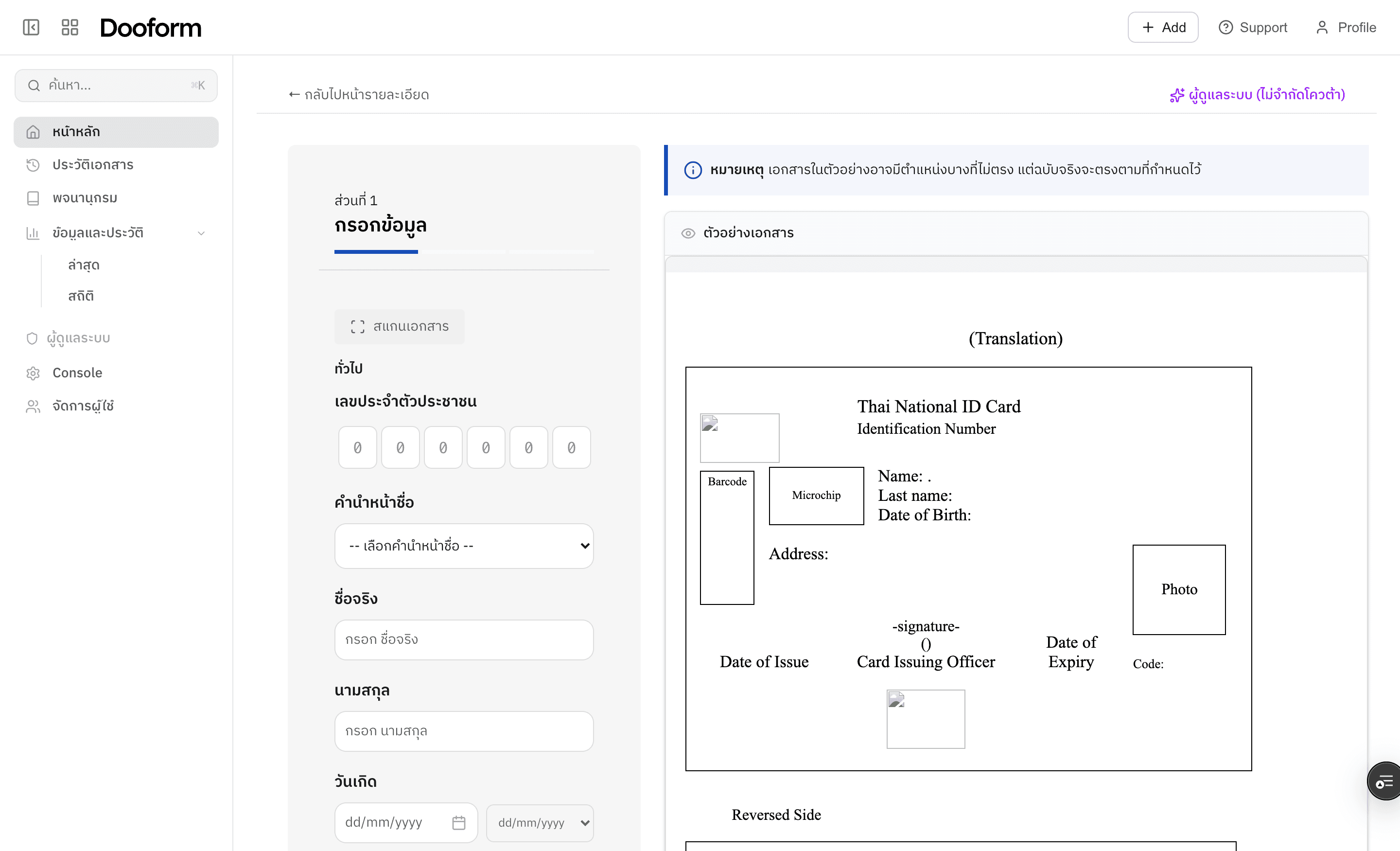Open จัดการผู้ใช้ user management
1400x851 pixels.
coord(81,406)
